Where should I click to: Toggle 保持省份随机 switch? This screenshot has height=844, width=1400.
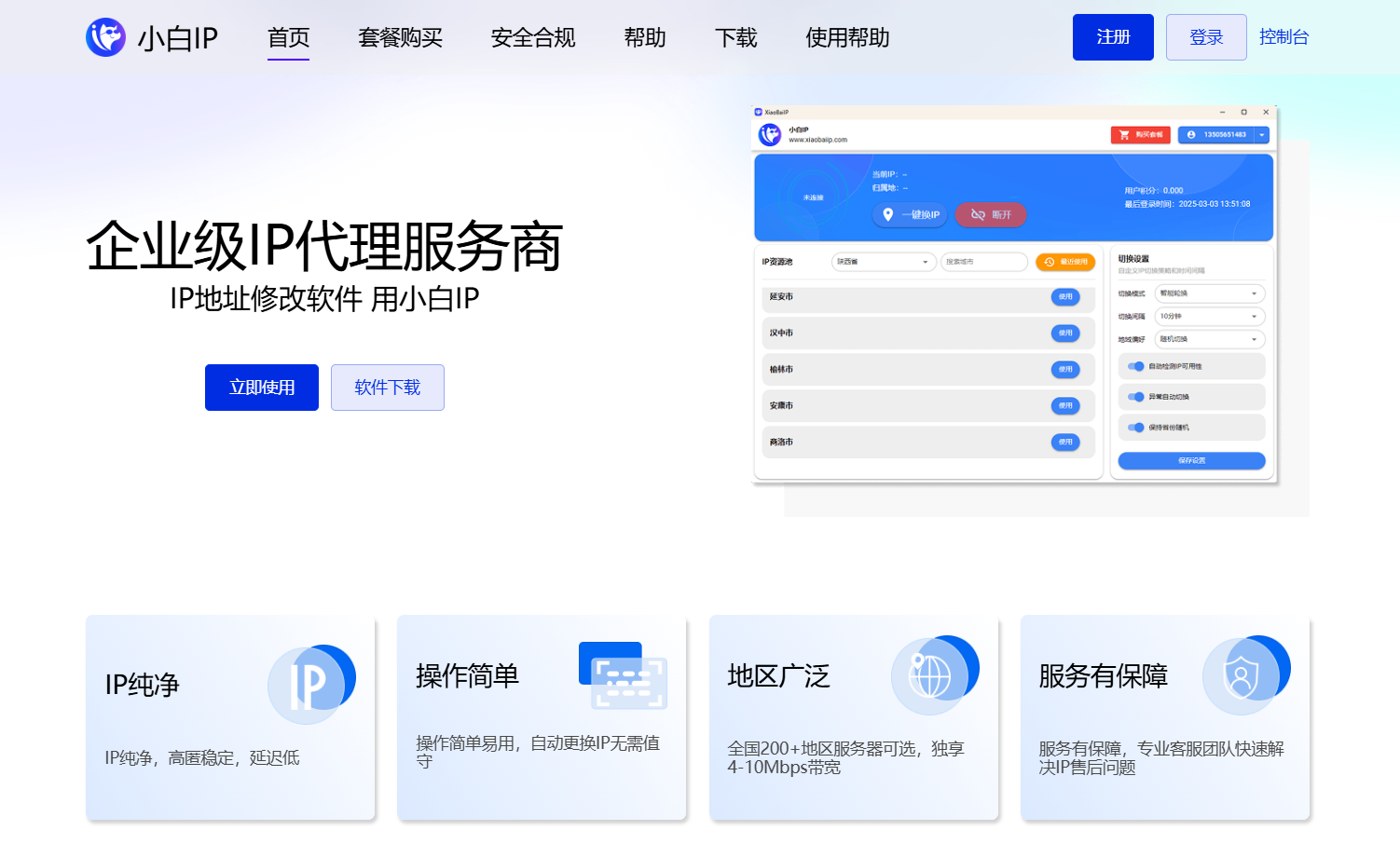[x=1136, y=428]
